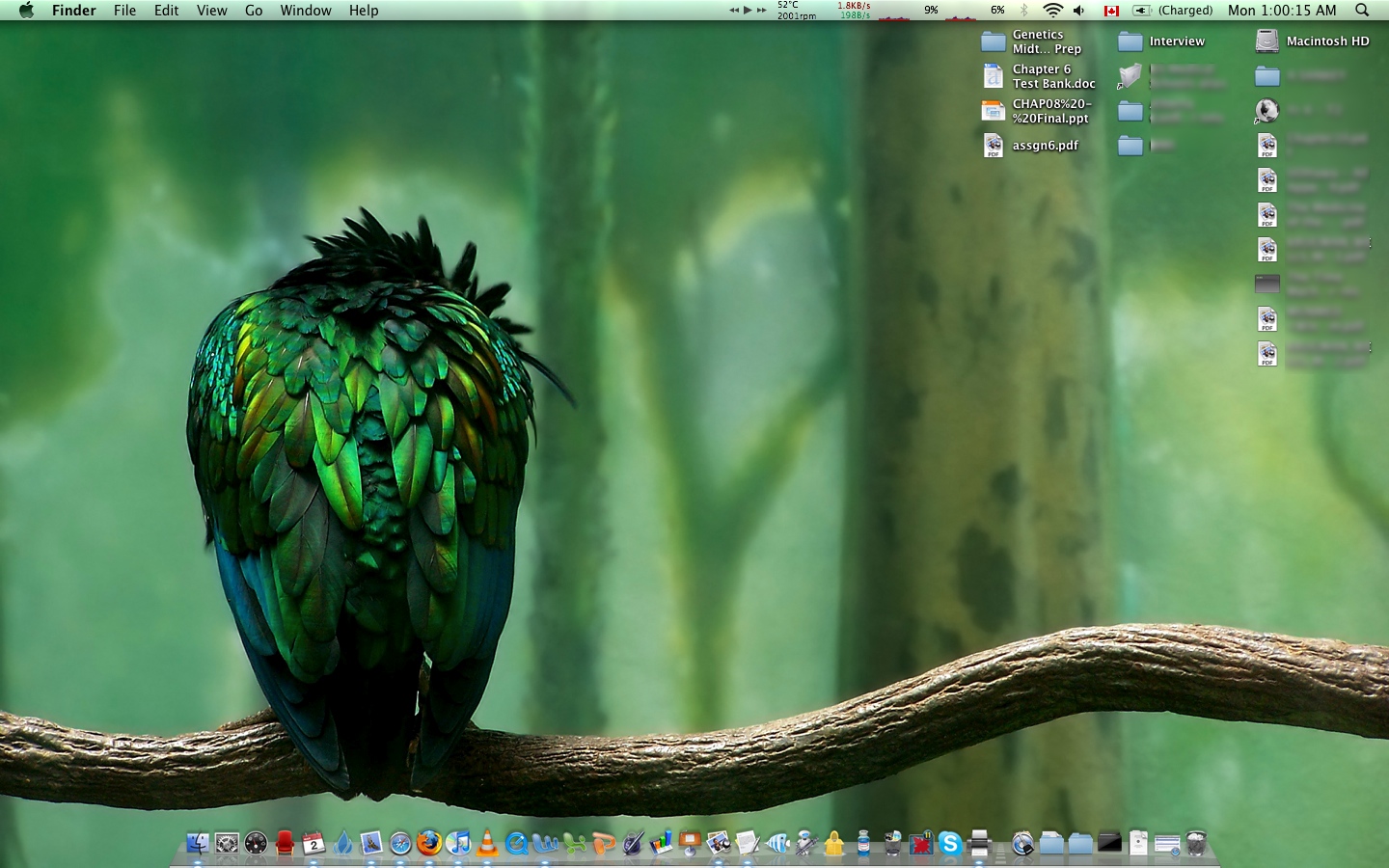The height and width of the screenshot is (868, 1389).
Task: Open the Mail eagle stamp icon
Action: [371, 843]
